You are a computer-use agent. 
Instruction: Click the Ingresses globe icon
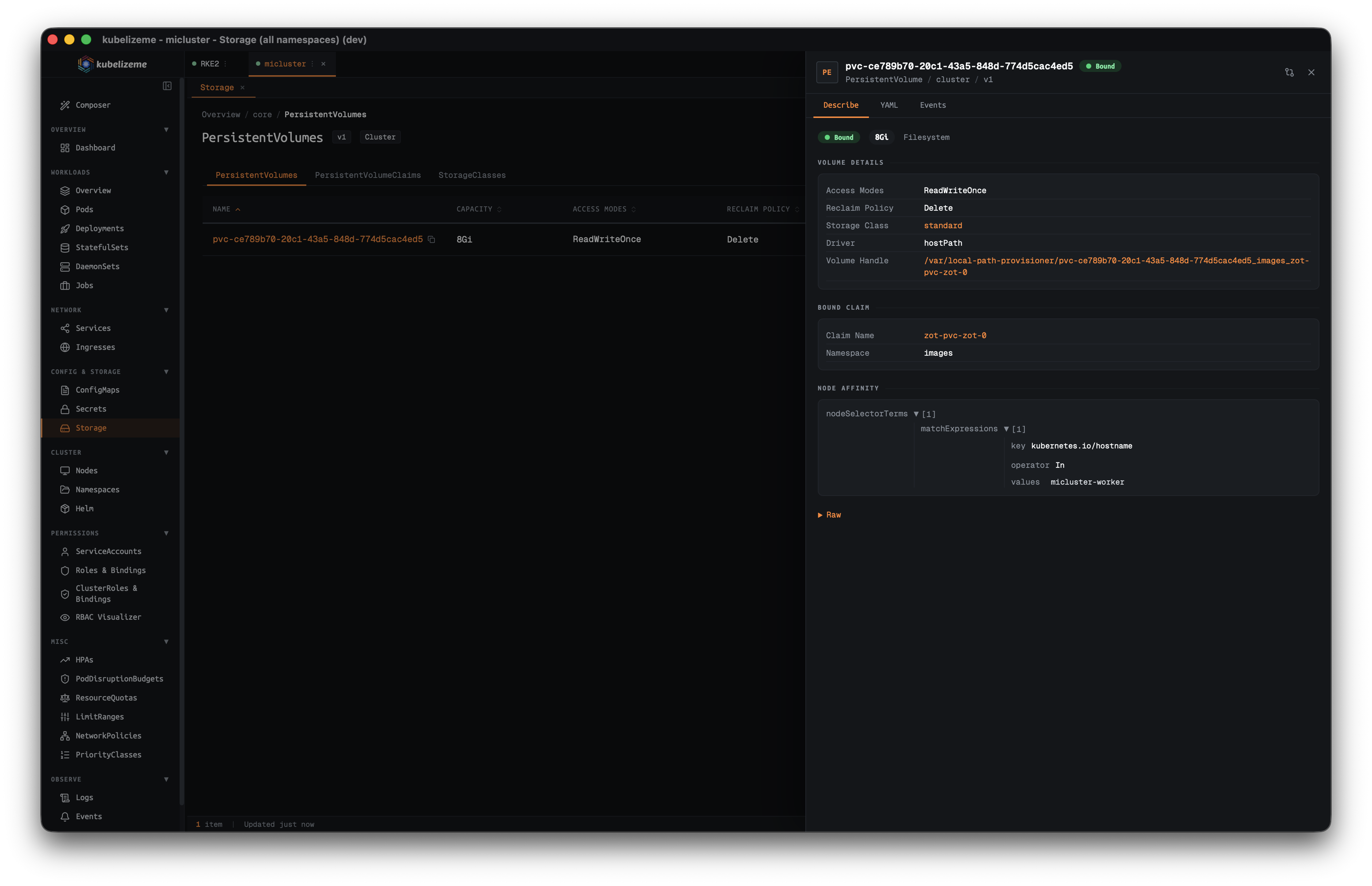[x=65, y=347]
